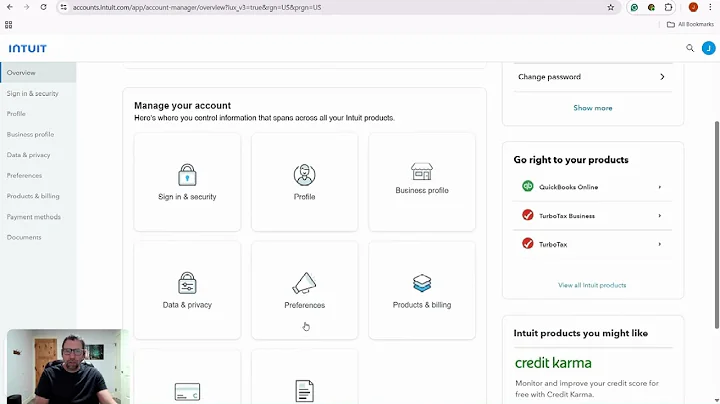The image size is (720, 404).
Task: Click the Data & privacy card label
Action: click(x=187, y=305)
